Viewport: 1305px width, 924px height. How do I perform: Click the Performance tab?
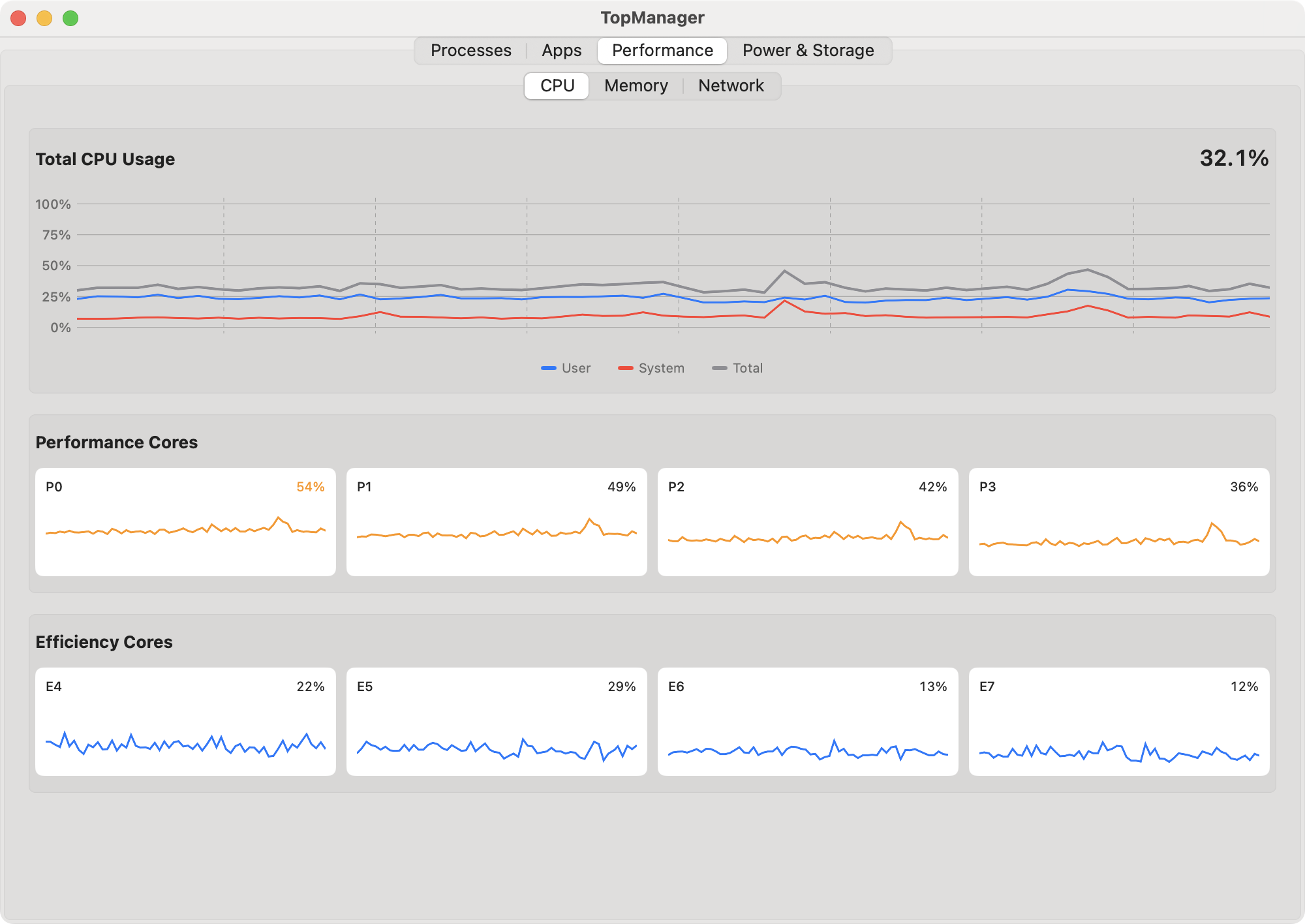pos(662,50)
